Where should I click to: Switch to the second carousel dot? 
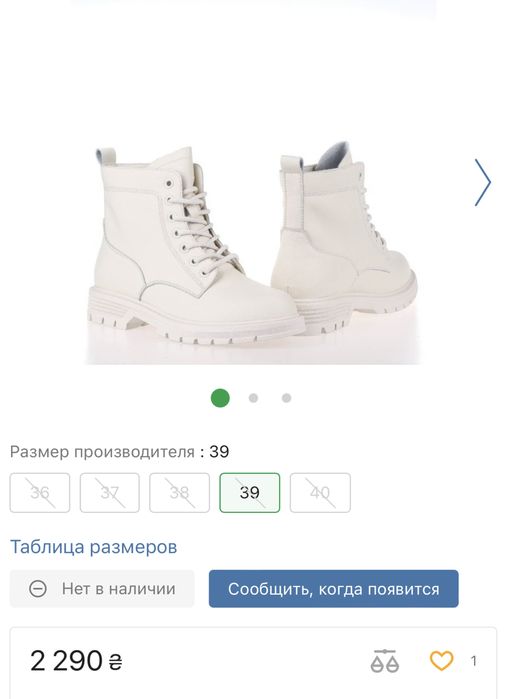tap(253, 398)
